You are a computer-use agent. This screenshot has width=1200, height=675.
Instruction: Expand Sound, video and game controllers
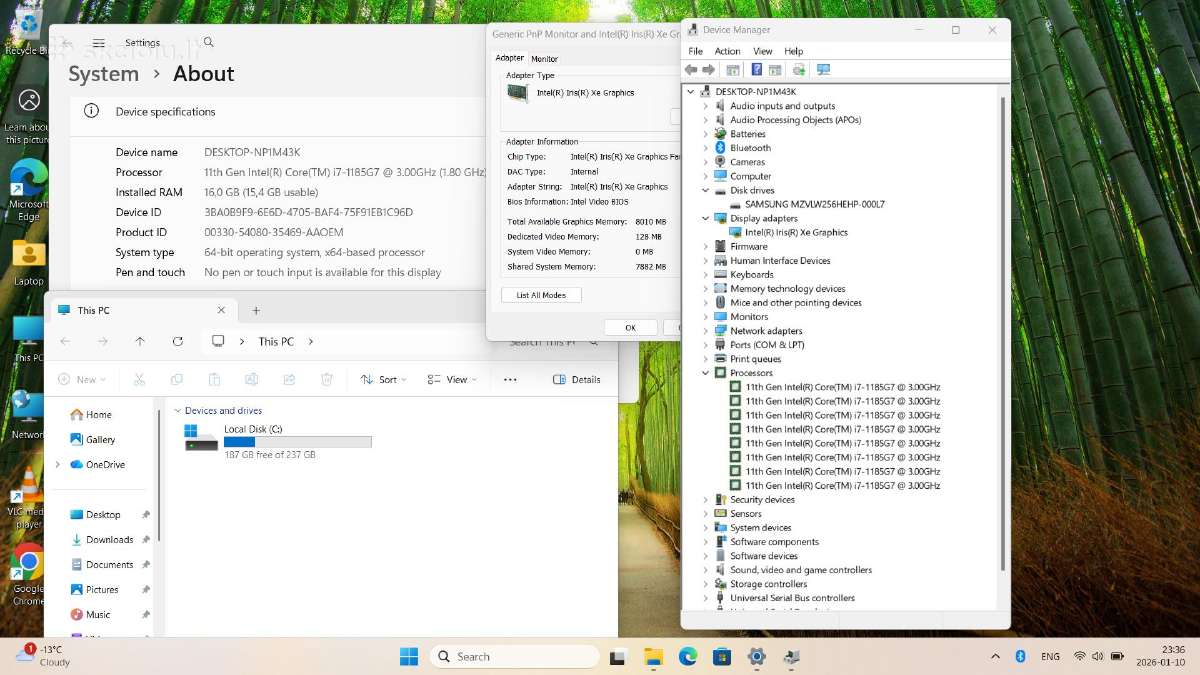click(705, 570)
